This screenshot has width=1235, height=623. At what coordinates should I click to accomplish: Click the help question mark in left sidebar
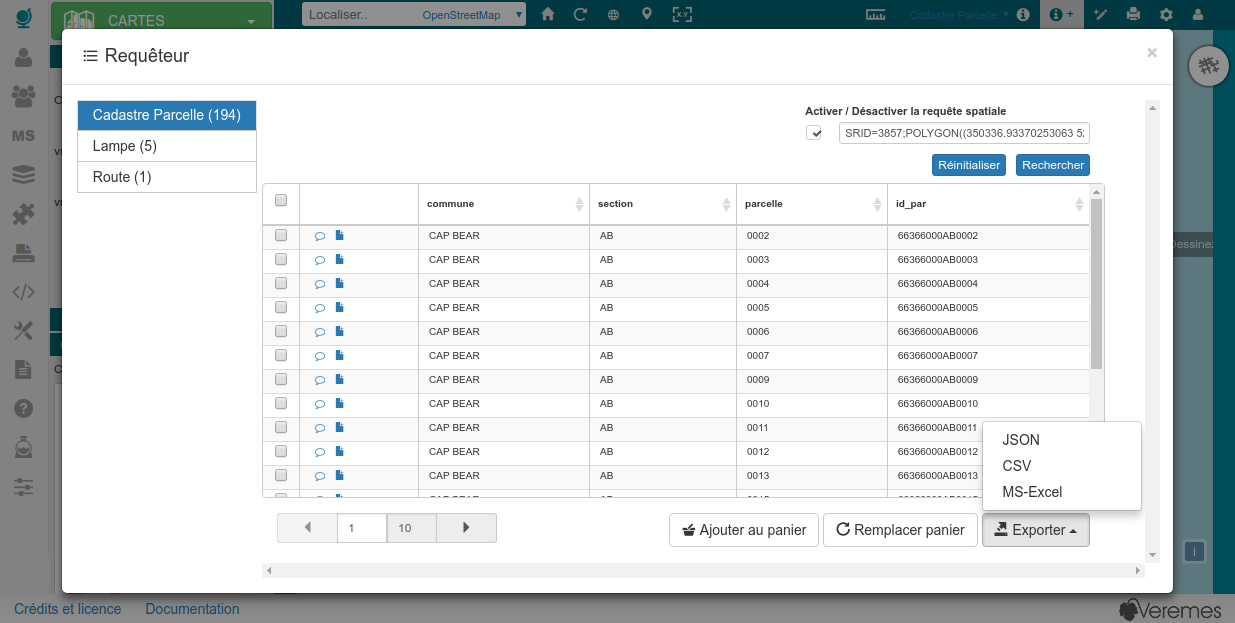point(23,409)
